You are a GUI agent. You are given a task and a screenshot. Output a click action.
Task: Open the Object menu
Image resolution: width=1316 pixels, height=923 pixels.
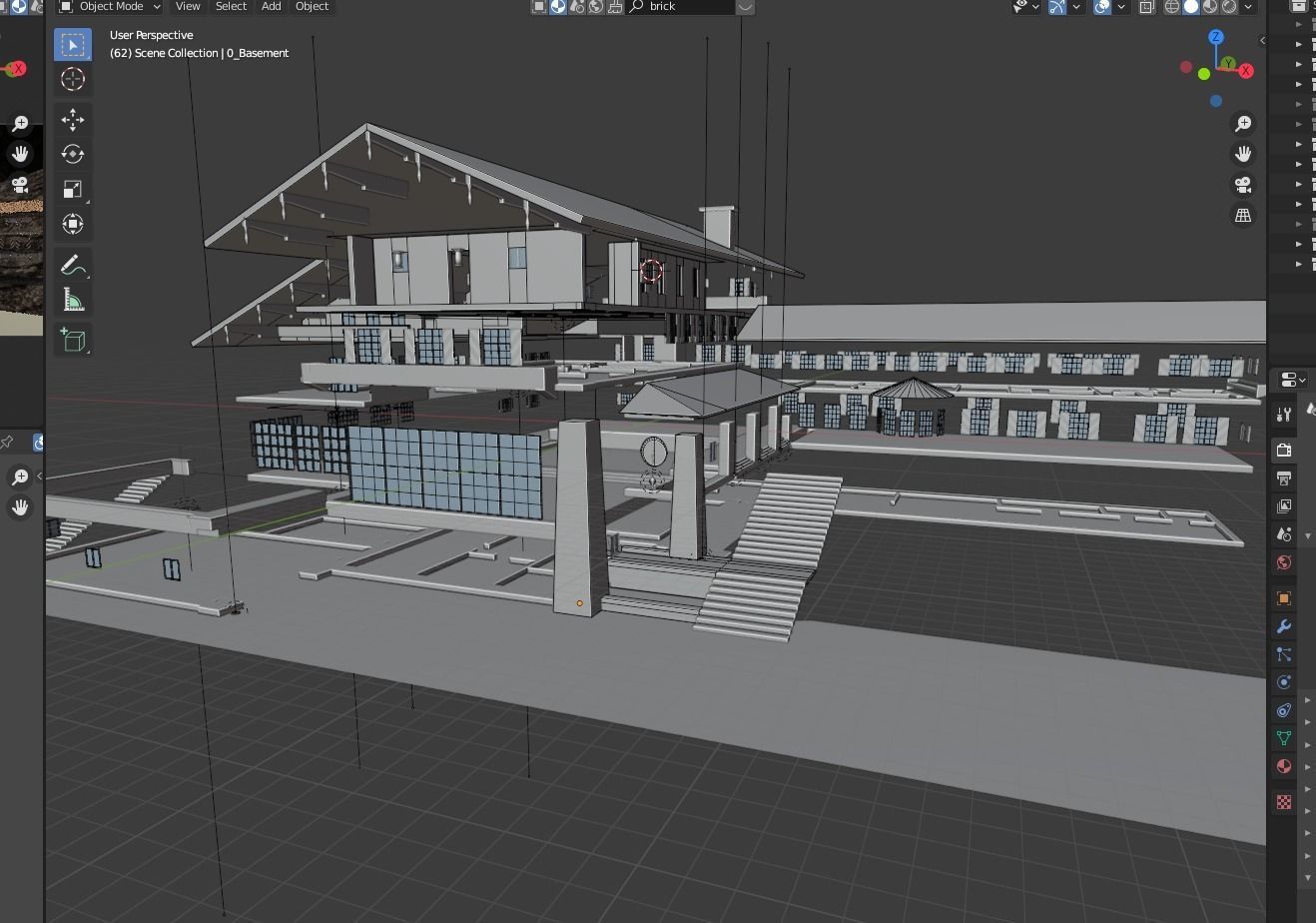(312, 6)
